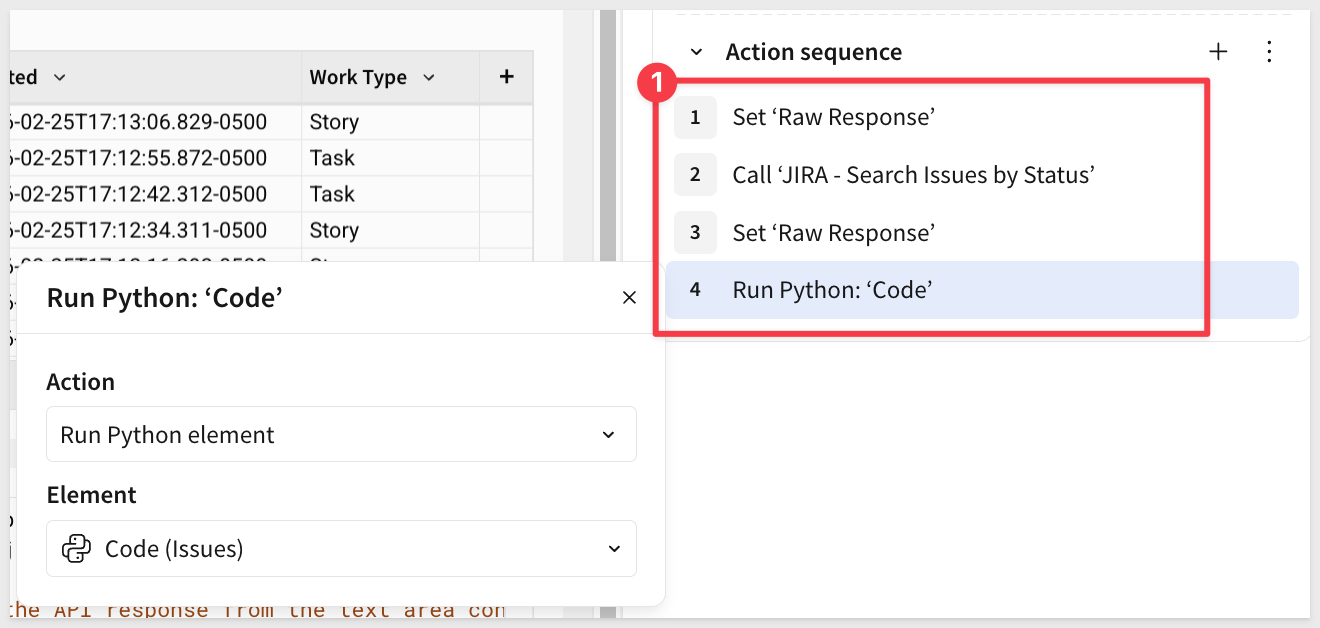Screen dimensions: 1320x628
Task: Collapse the Action sequence section
Action: [697, 52]
